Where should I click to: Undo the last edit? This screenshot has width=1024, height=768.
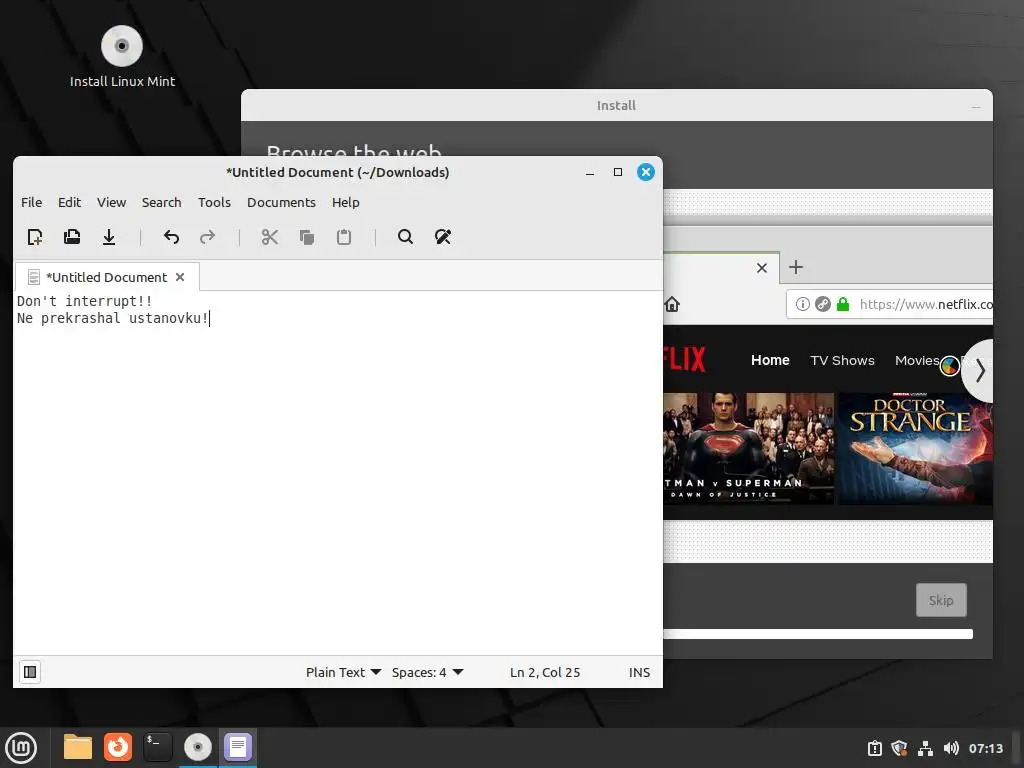click(171, 237)
